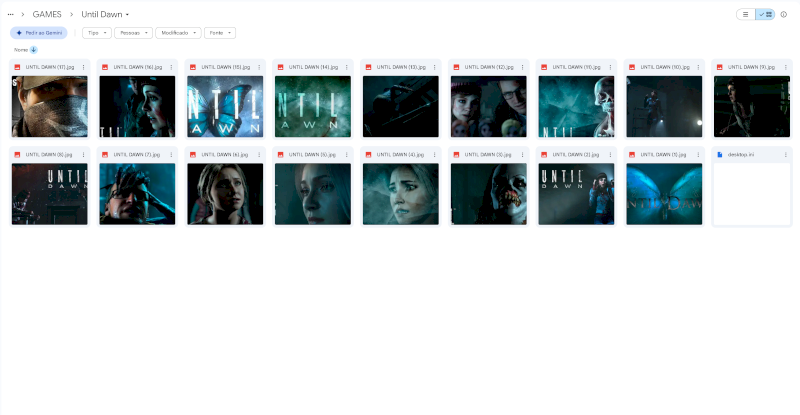Open more options for desktop.ini
Viewport: 800px width, 415px height.
tap(786, 155)
